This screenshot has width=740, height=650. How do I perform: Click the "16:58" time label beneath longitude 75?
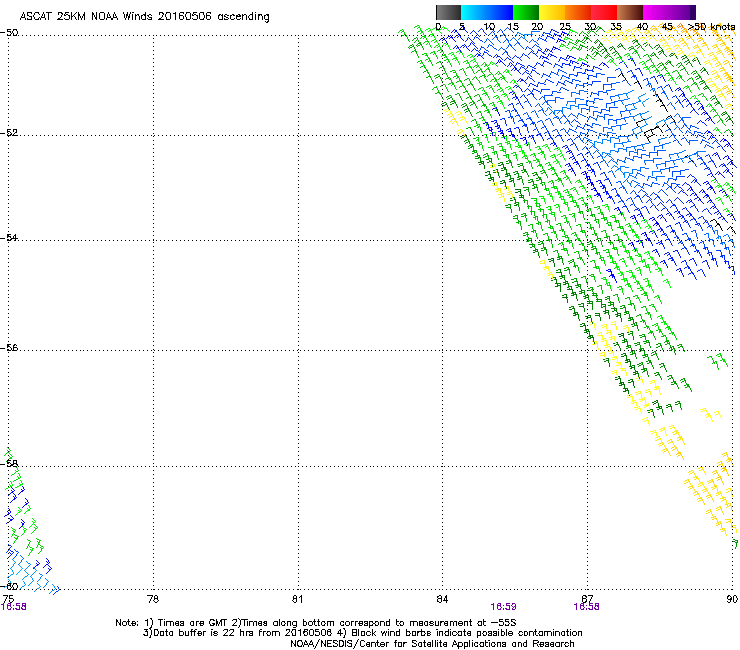click(14, 607)
